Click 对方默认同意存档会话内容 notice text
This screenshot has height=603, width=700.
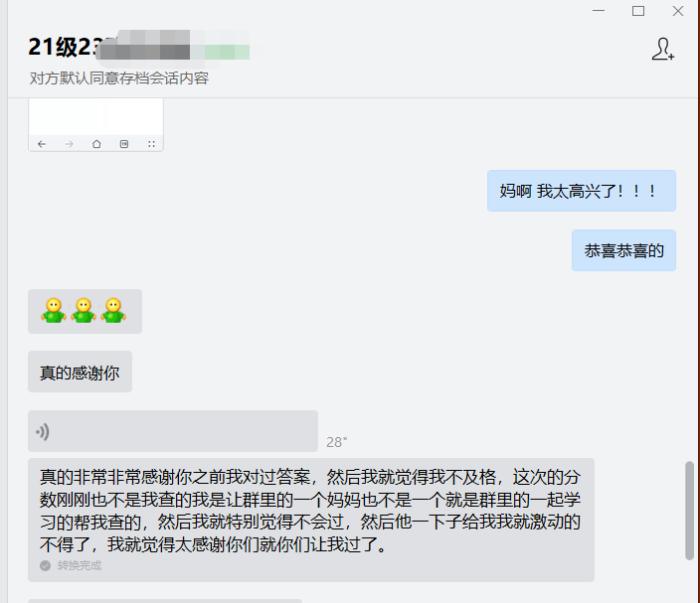(x=119, y=78)
